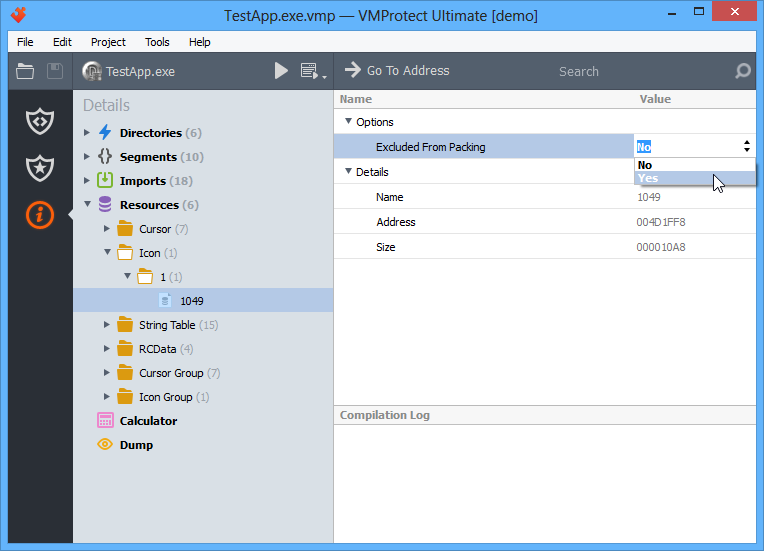Screen dimensions: 764x551
Task: Open the Project menu
Action: click(108, 42)
